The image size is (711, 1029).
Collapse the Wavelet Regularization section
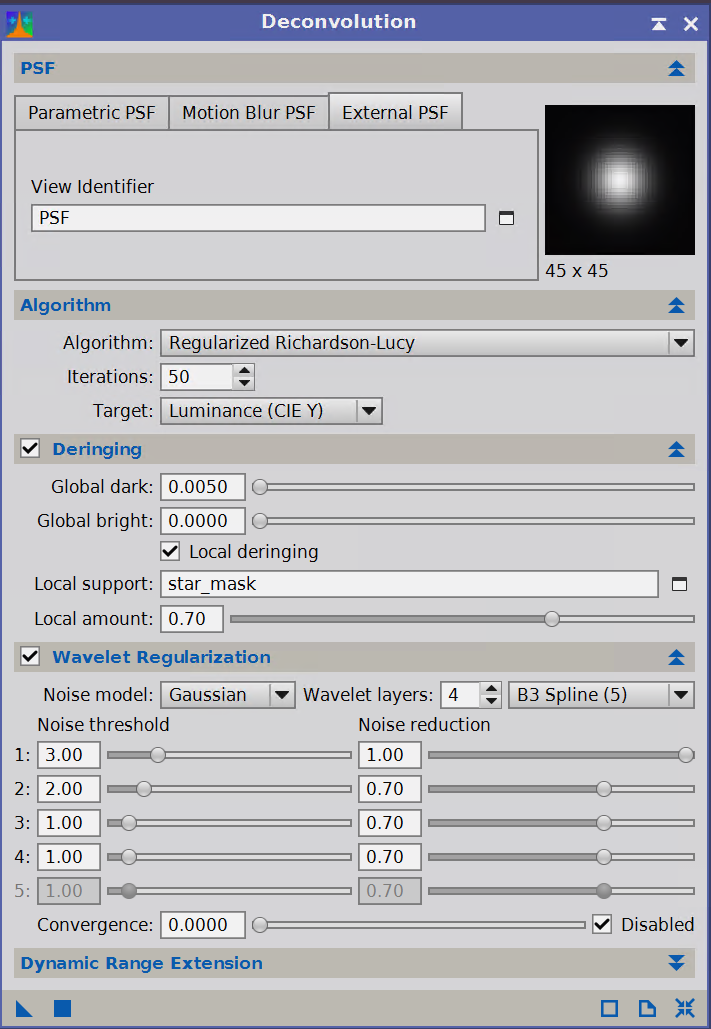[676, 658]
